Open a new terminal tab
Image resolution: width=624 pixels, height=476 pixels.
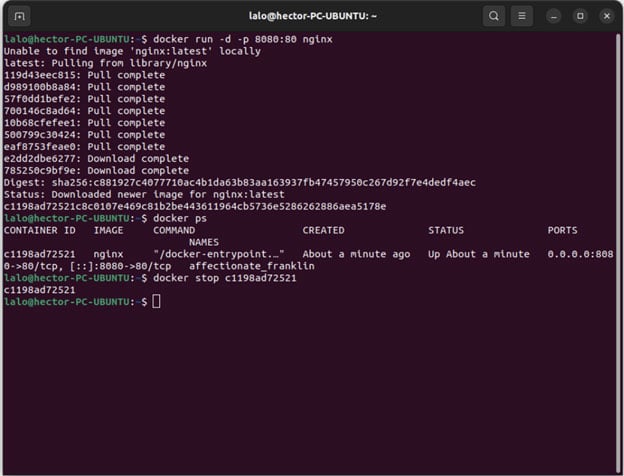coord(19,16)
